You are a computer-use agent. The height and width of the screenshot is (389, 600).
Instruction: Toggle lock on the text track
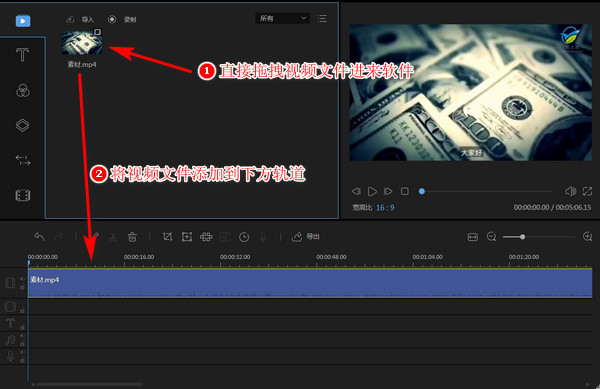22,328
